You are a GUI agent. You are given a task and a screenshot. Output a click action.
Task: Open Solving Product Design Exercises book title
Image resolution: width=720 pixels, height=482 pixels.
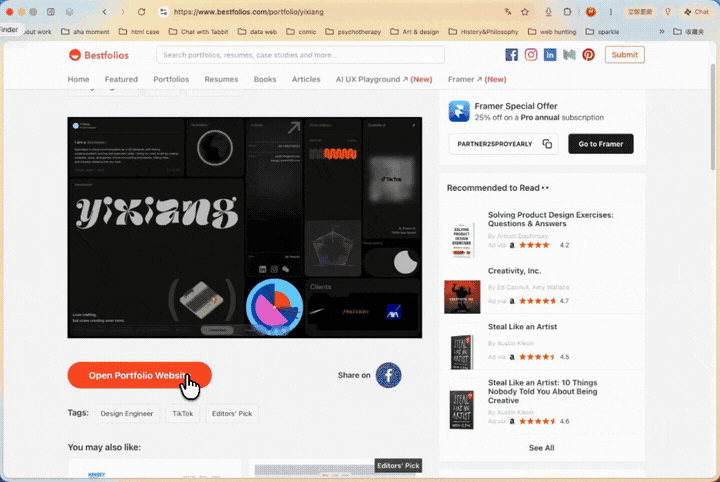[x=550, y=219]
